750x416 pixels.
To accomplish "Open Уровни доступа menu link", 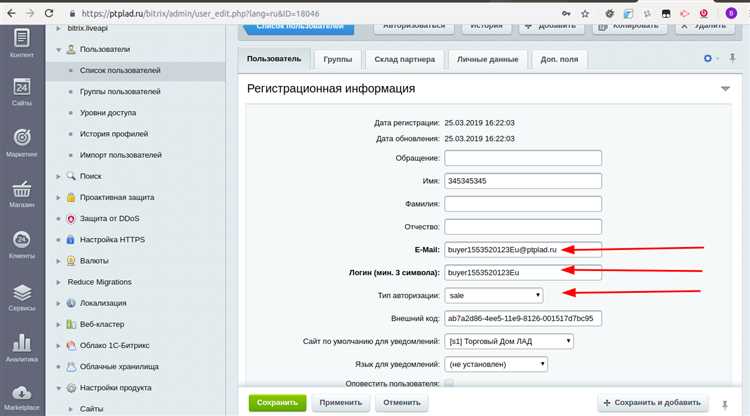I will coord(108,113).
